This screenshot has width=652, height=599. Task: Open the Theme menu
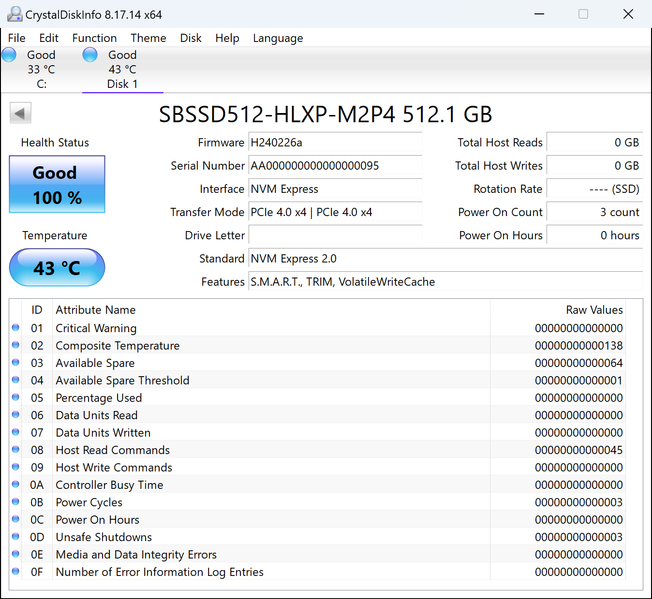[148, 38]
